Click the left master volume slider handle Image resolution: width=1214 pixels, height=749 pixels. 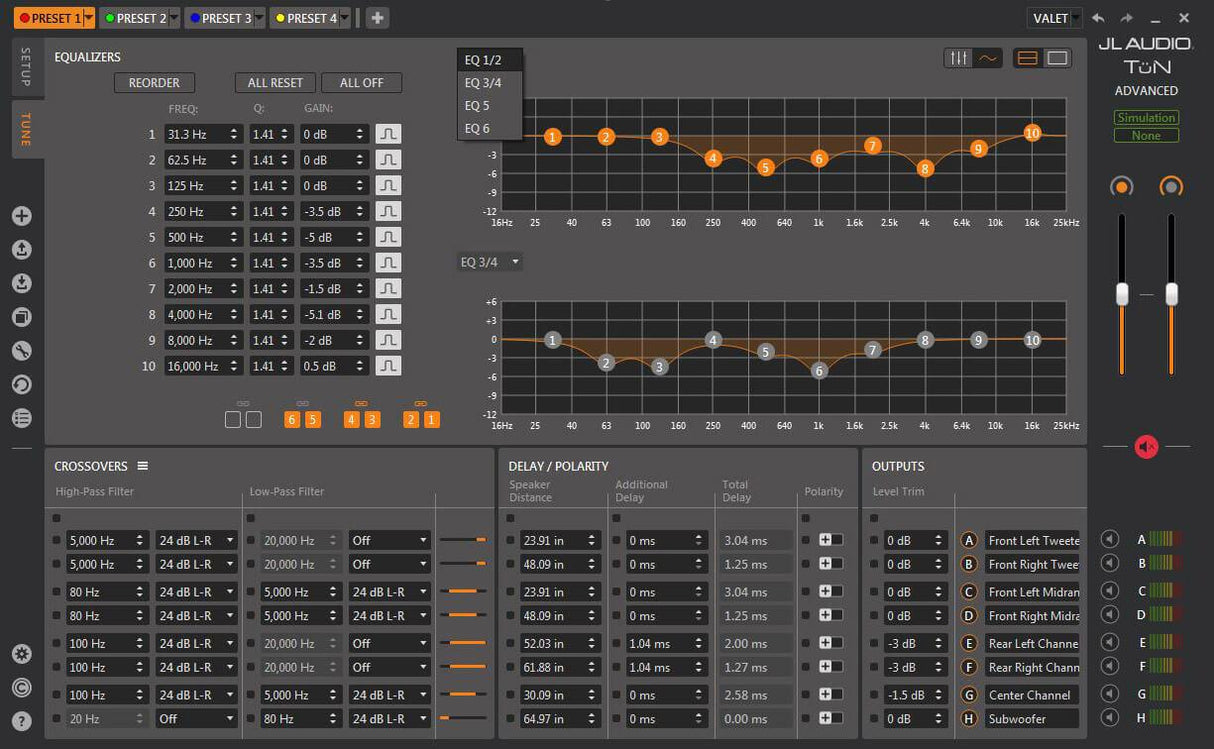point(1122,294)
